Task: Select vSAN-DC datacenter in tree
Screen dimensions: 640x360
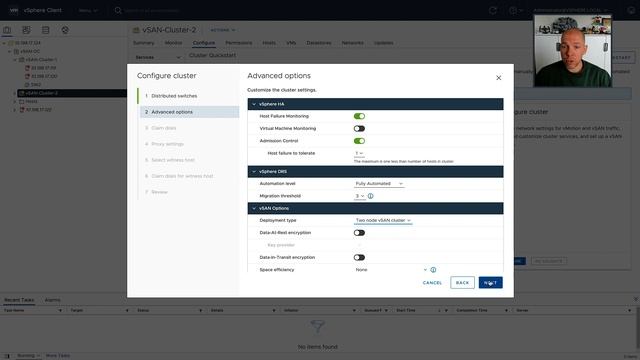Action: pos(30,51)
